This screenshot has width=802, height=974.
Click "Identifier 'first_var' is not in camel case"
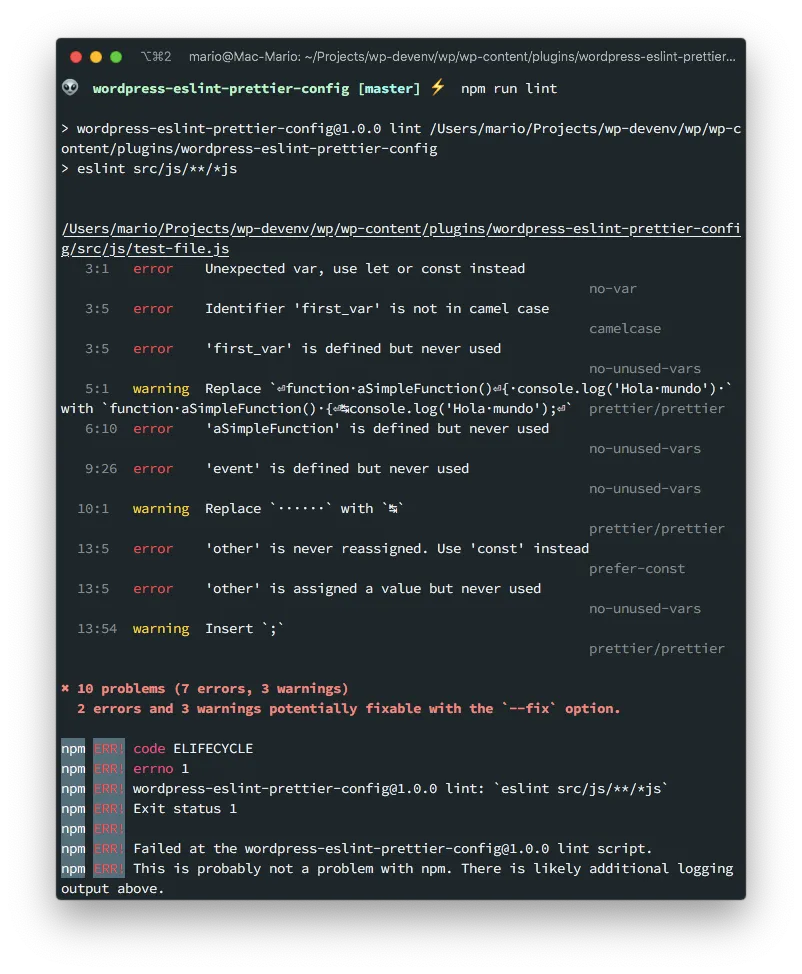[x=377, y=309]
